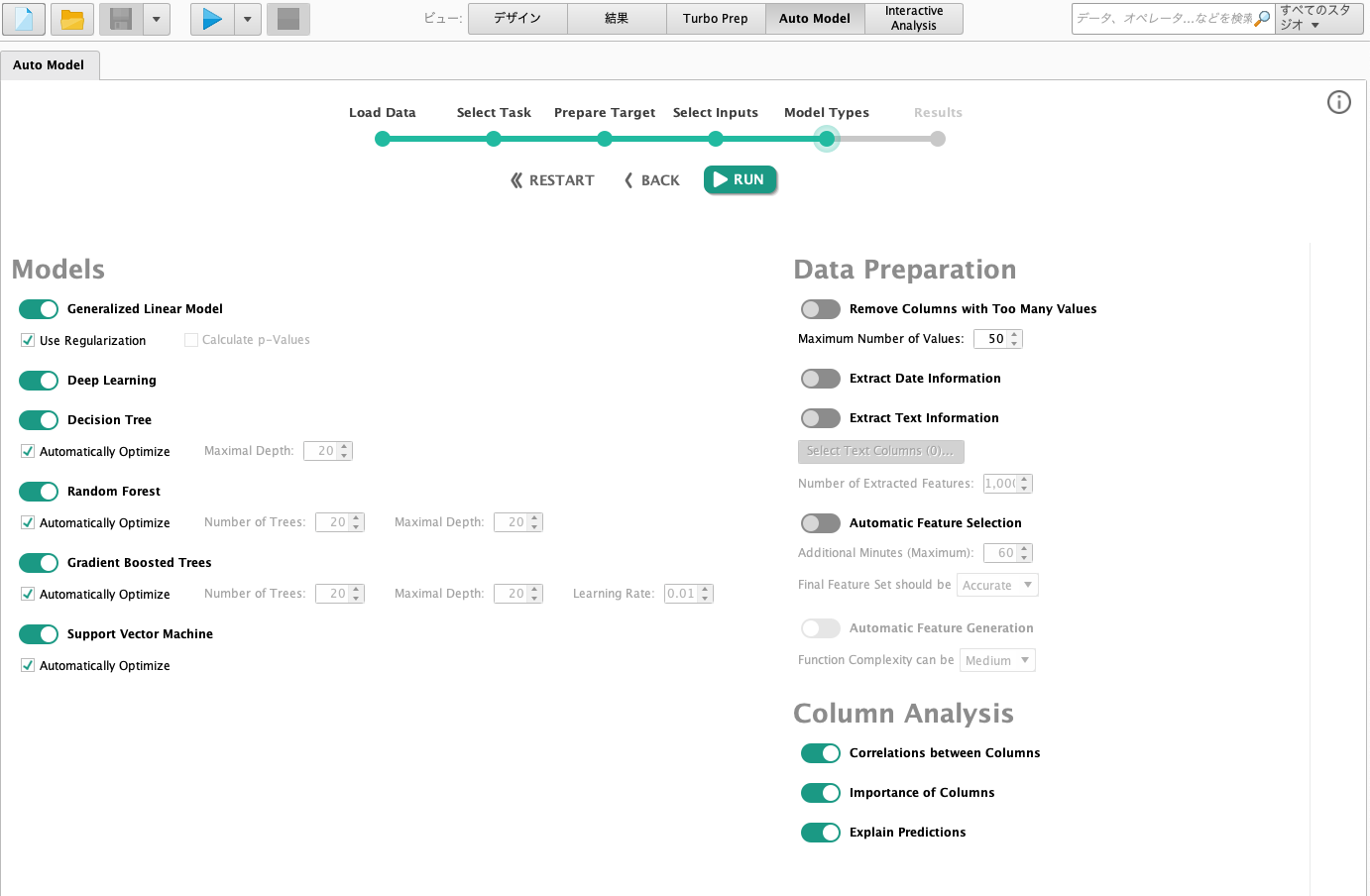This screenshot has width=1370, height=896.
Task: Enable Automatic Feature Selection
Action: pos(821,523)
